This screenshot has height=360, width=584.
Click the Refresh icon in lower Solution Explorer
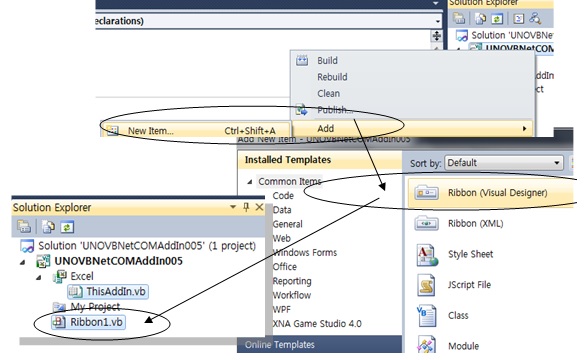67,227
